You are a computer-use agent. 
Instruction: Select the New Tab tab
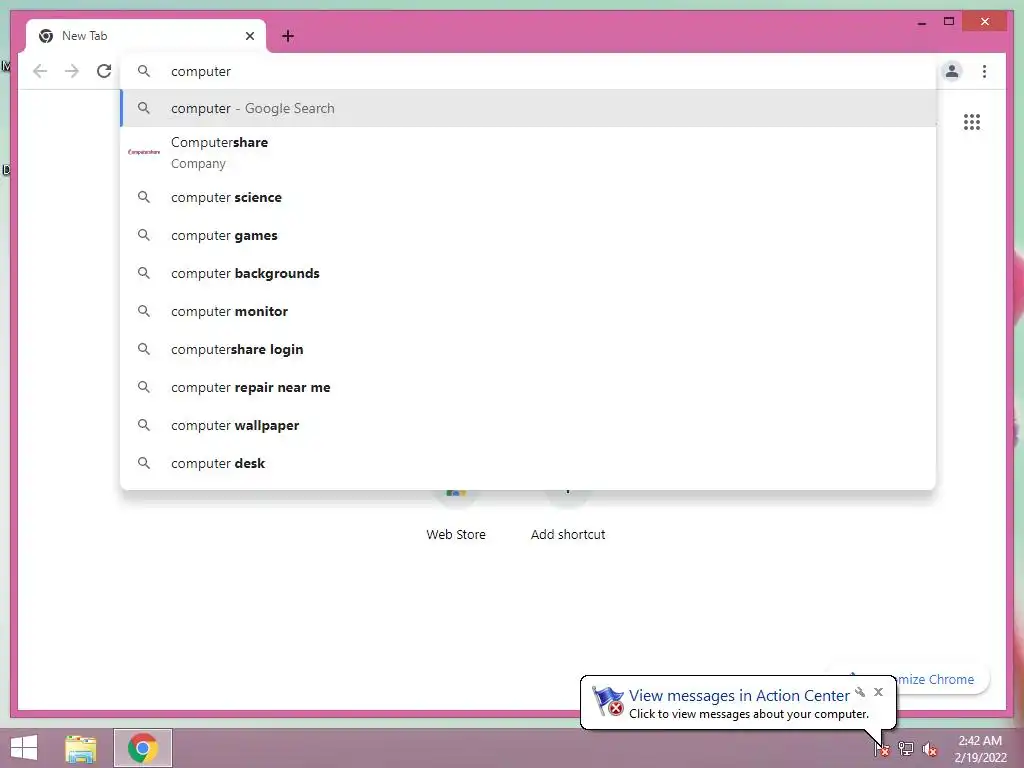pos(146,36)
